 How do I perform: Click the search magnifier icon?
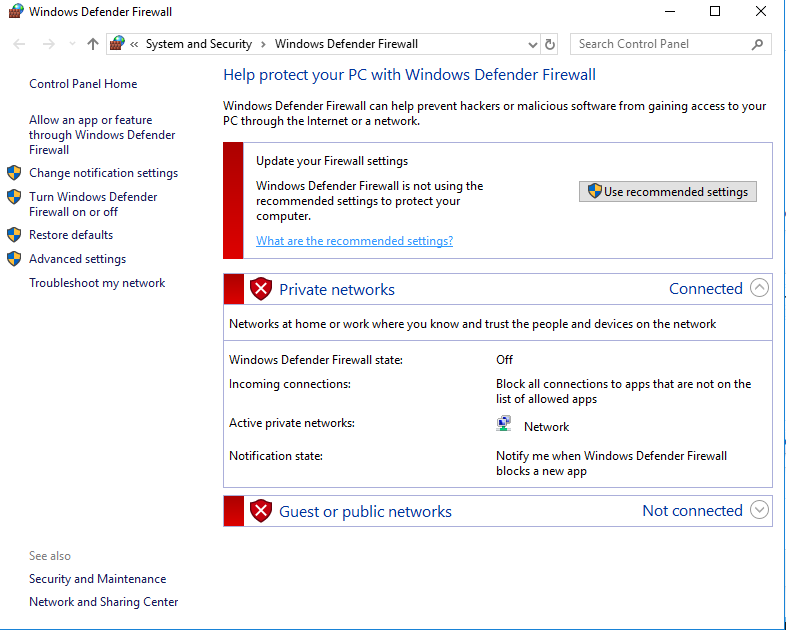coord(757,44)
